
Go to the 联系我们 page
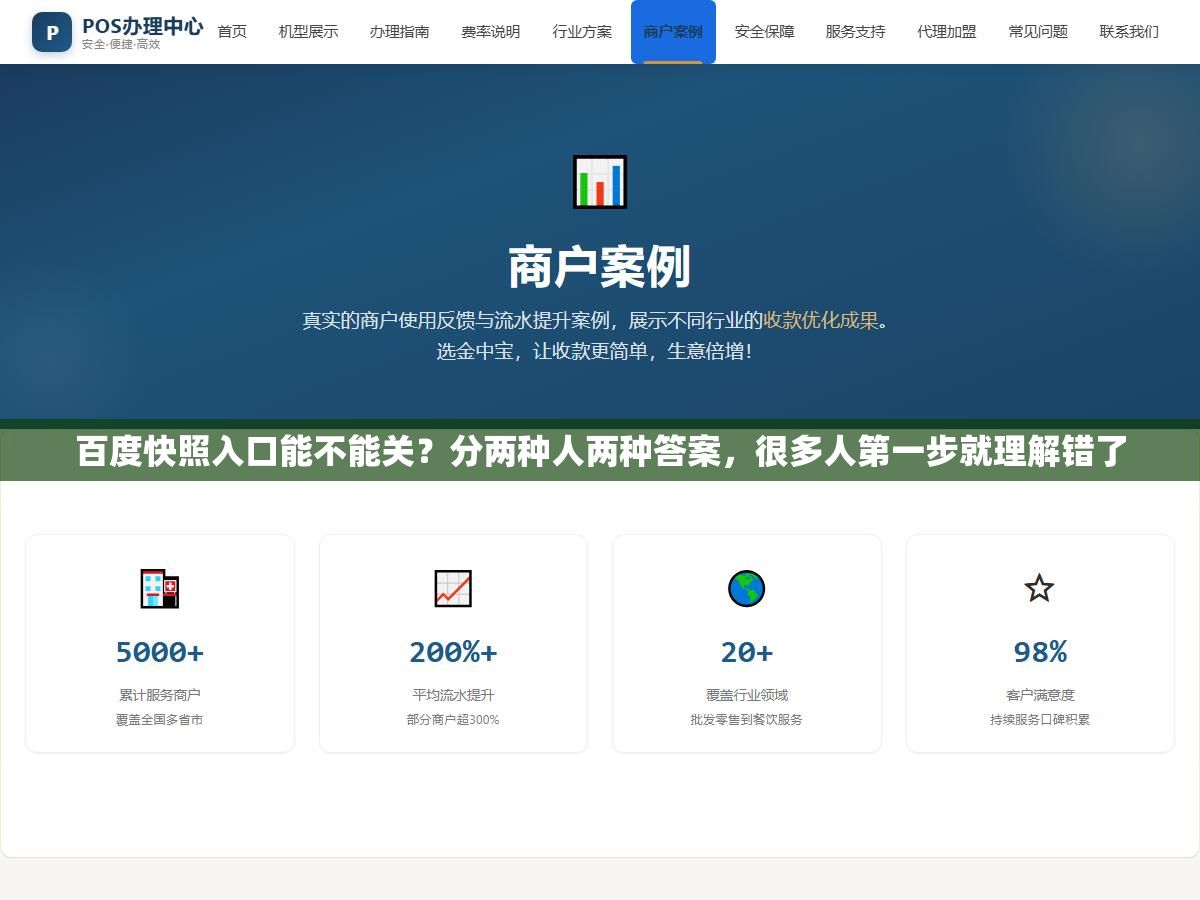click(1129, 32)
